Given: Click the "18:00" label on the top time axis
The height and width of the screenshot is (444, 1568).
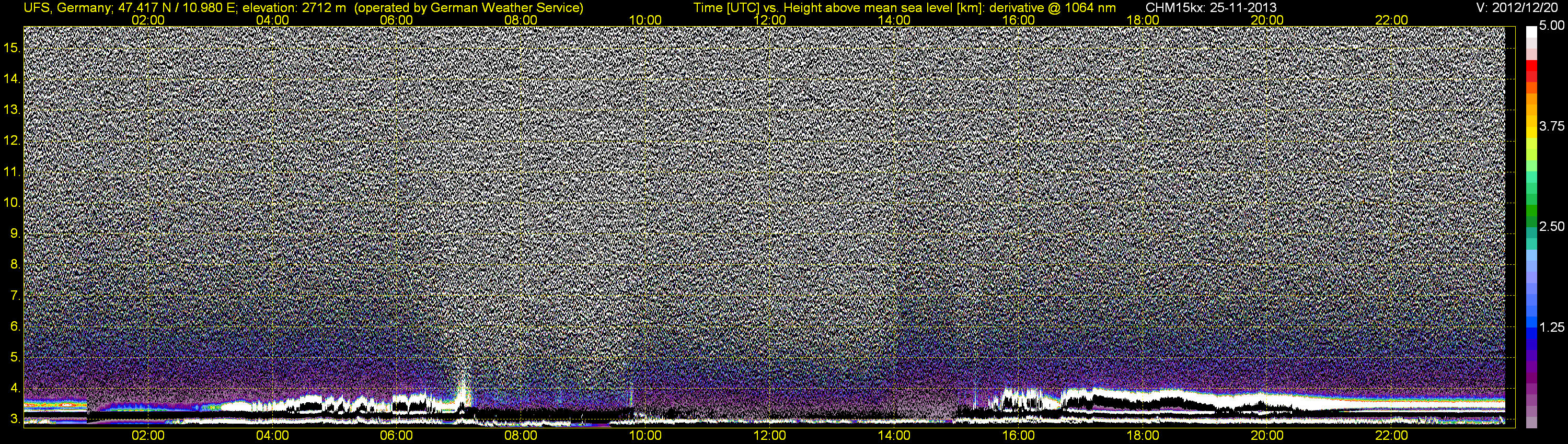Looking at the screenshot, I should (x=1143, y=20).
